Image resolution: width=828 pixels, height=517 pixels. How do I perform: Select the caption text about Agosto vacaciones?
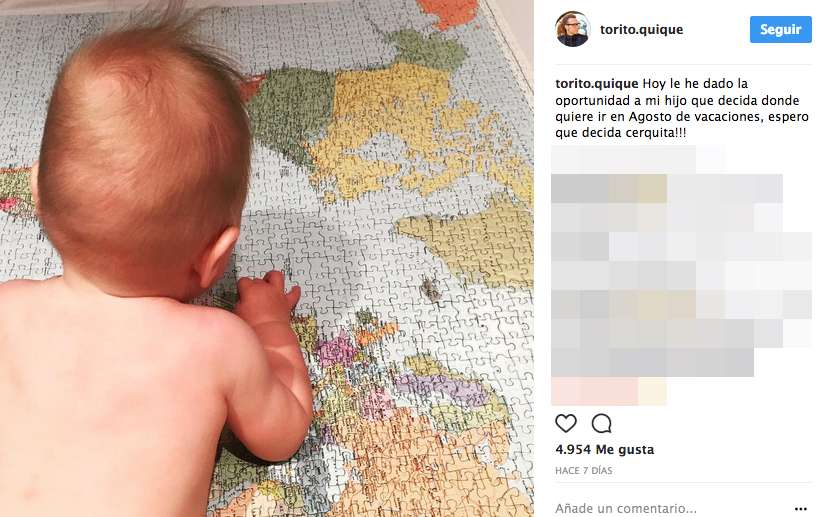click(x=682, y=108)
